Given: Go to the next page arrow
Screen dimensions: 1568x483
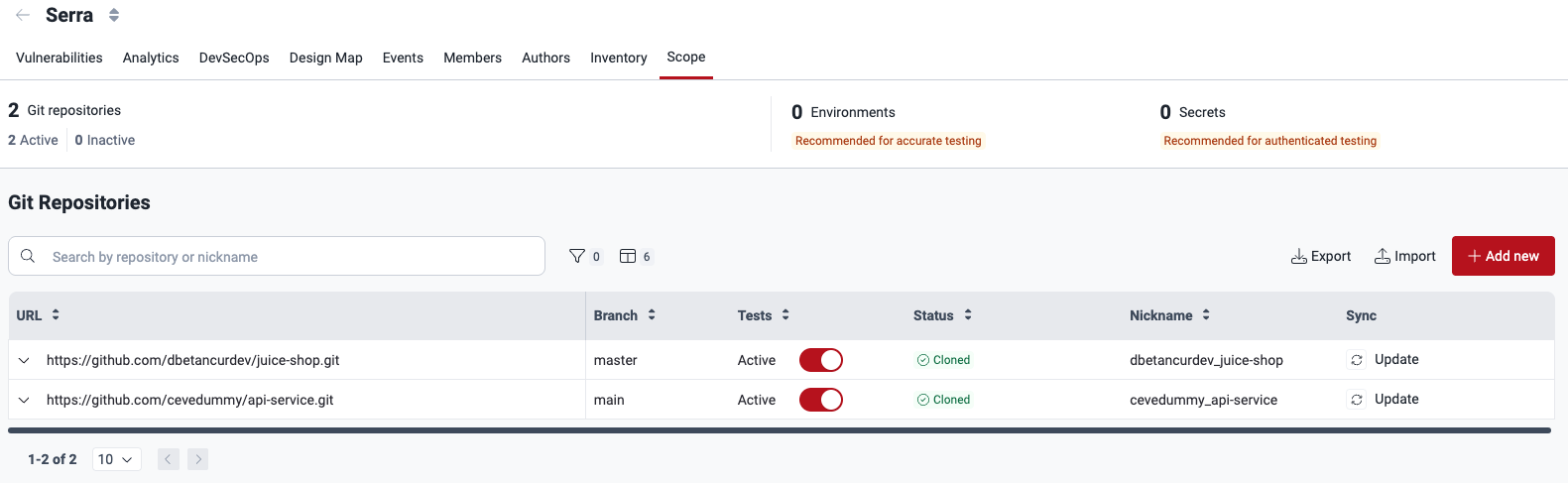Looking at the screenshot, I should (x=198, y=459).
